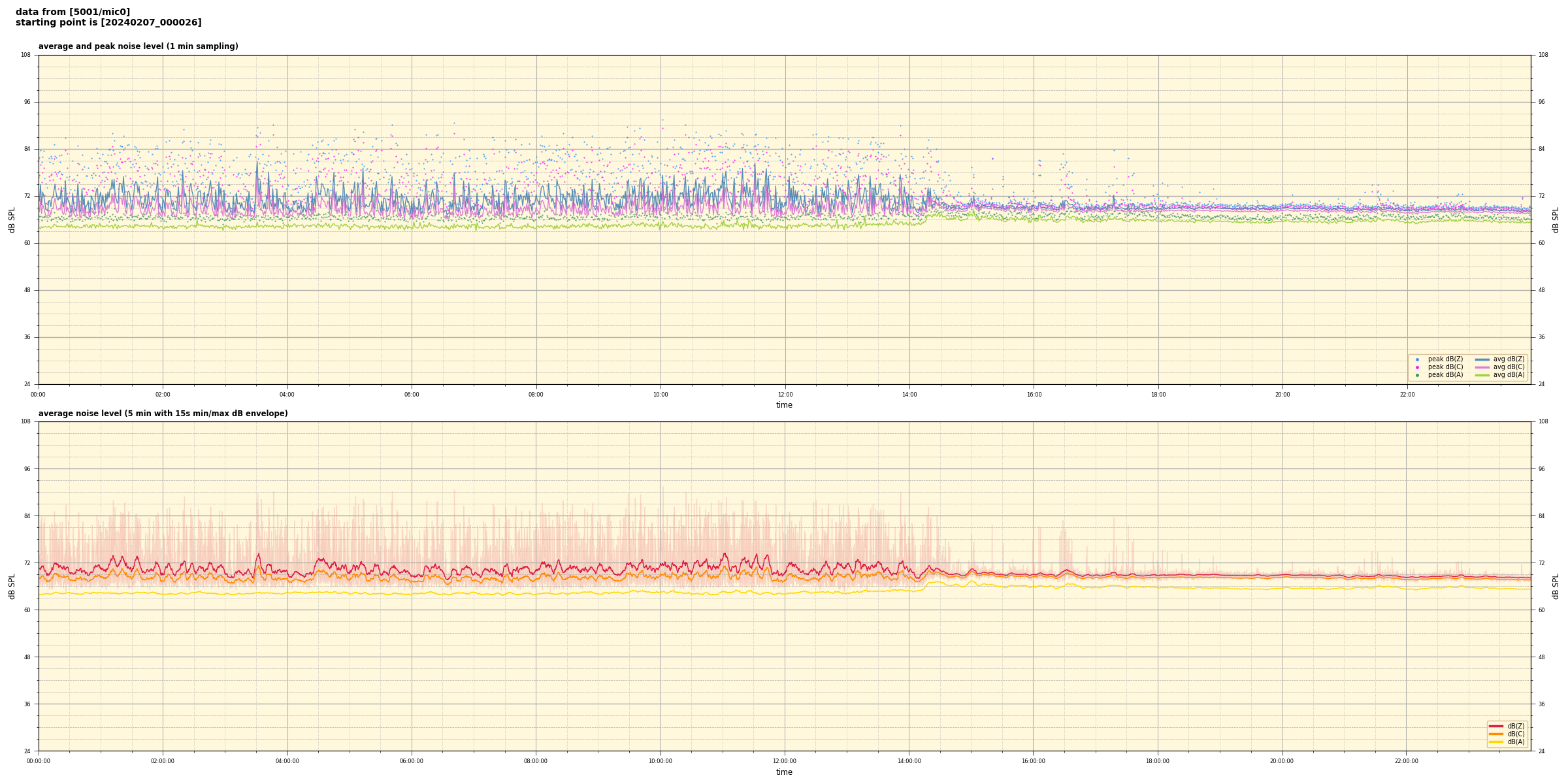The height and width of the screenshot is (784, 1568).
Task: Click the 96 tick on top chart's left axis
Action: coord(26,102)
